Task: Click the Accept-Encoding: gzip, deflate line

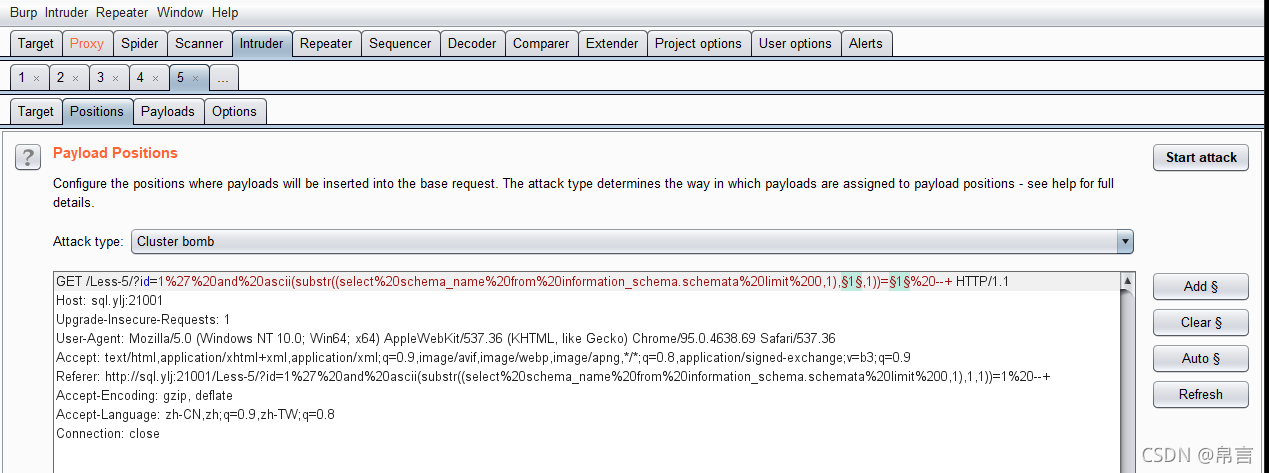Action: point(144,395)
